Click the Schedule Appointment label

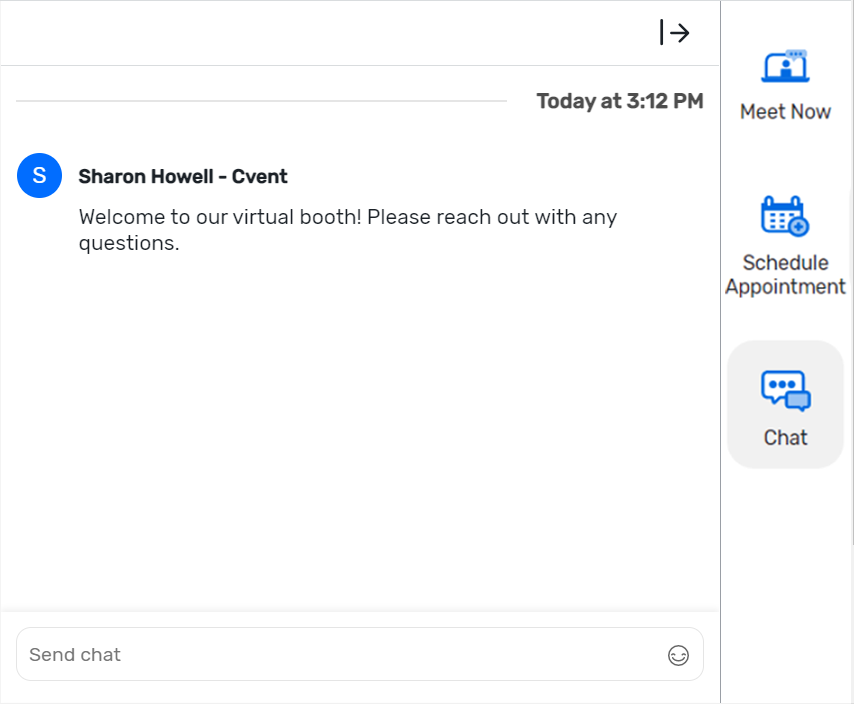[x=785, y=274]
